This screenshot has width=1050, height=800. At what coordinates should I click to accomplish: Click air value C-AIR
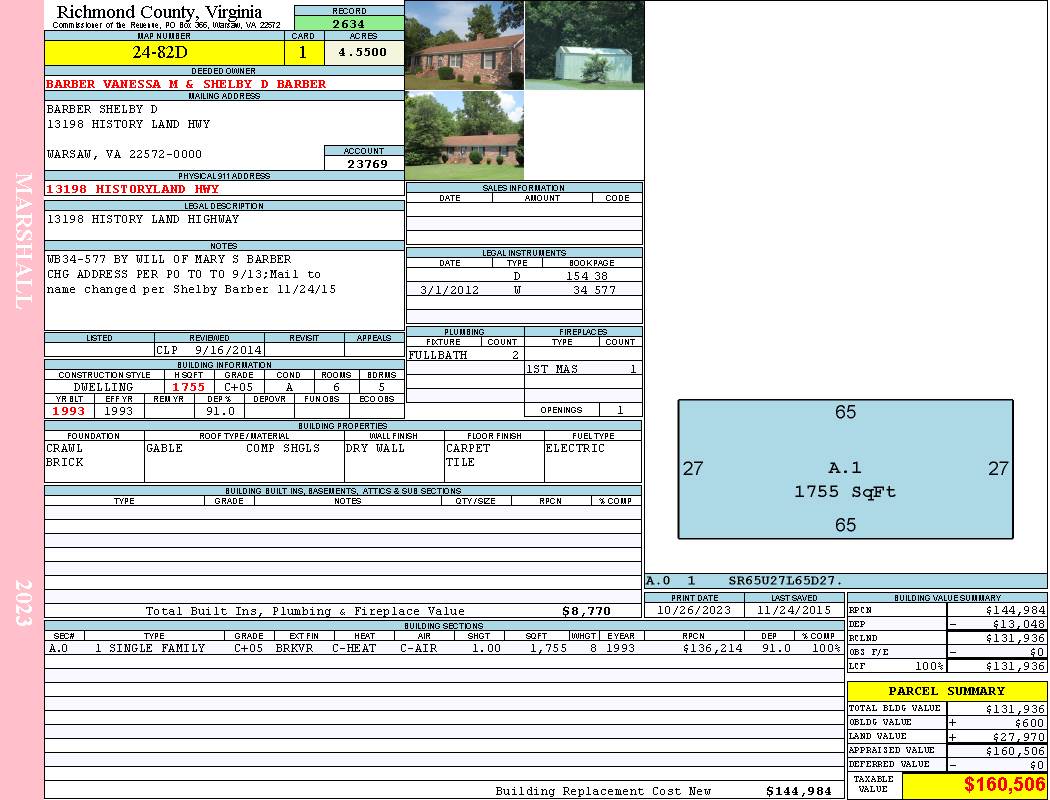419,648
